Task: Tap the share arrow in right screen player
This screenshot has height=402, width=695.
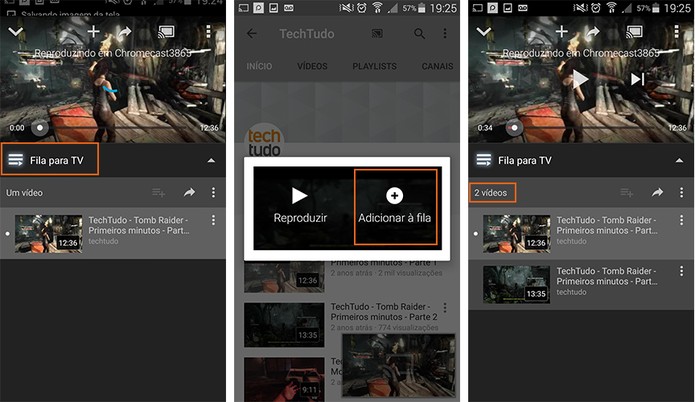Action: tap(593, 31)
